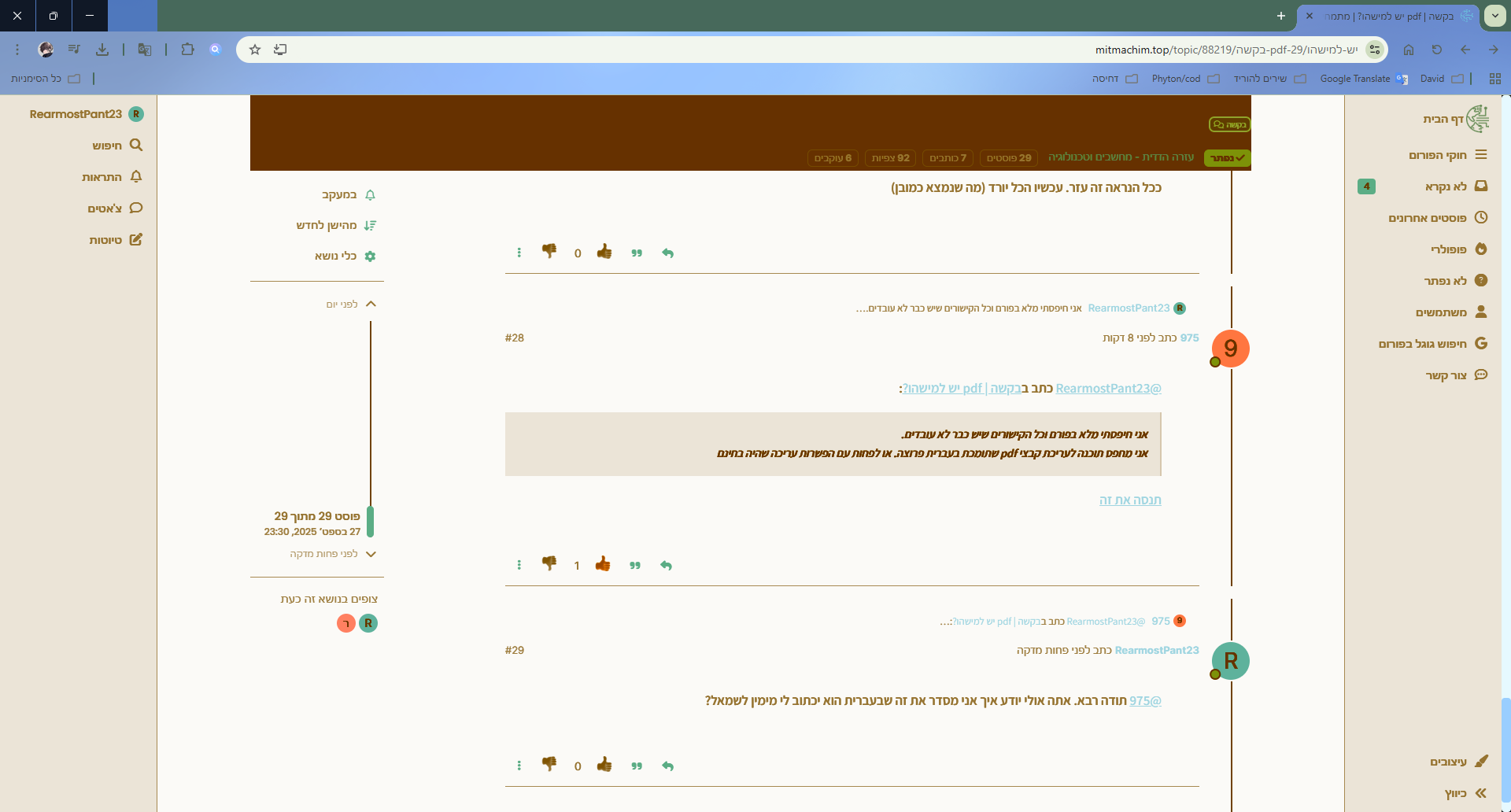Open the search in left sidebar
The height and width of the screenshot is (812, 1511).
(x=117, y=146)
